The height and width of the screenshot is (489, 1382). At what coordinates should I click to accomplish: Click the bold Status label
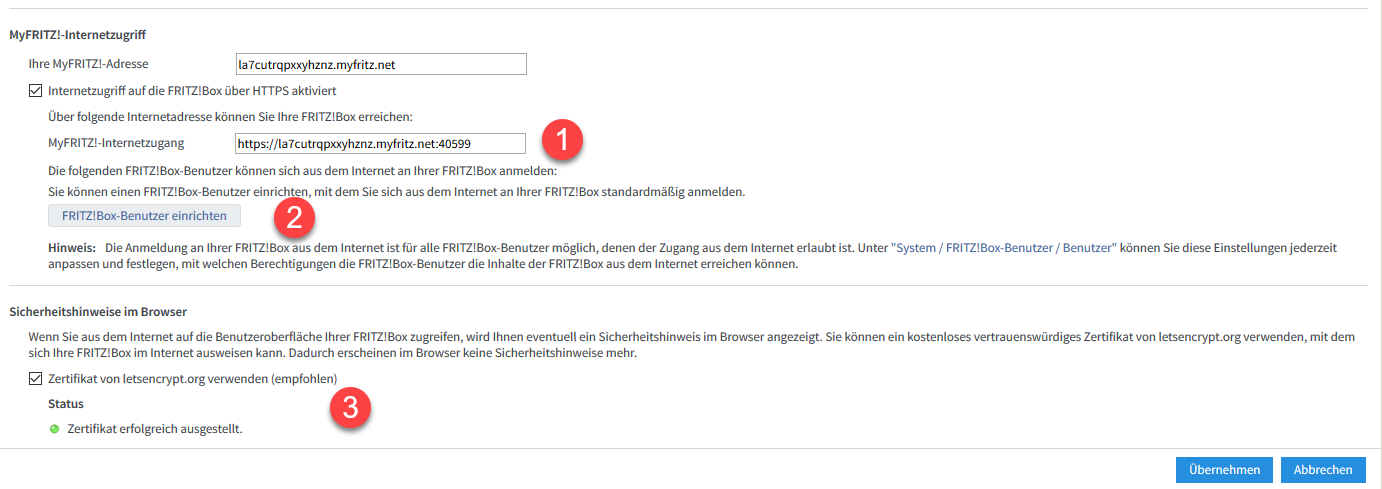(66, 404)
